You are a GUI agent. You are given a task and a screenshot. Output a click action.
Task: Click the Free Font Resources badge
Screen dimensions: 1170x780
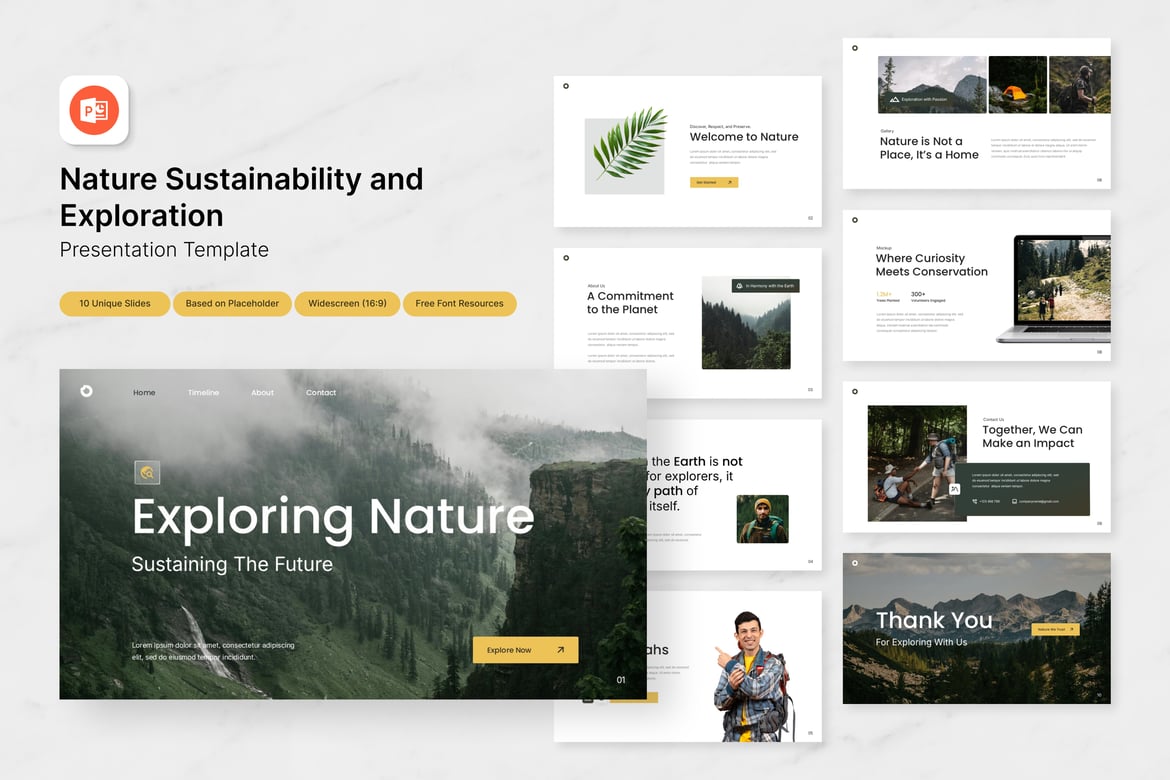click(x=460, y=304)
